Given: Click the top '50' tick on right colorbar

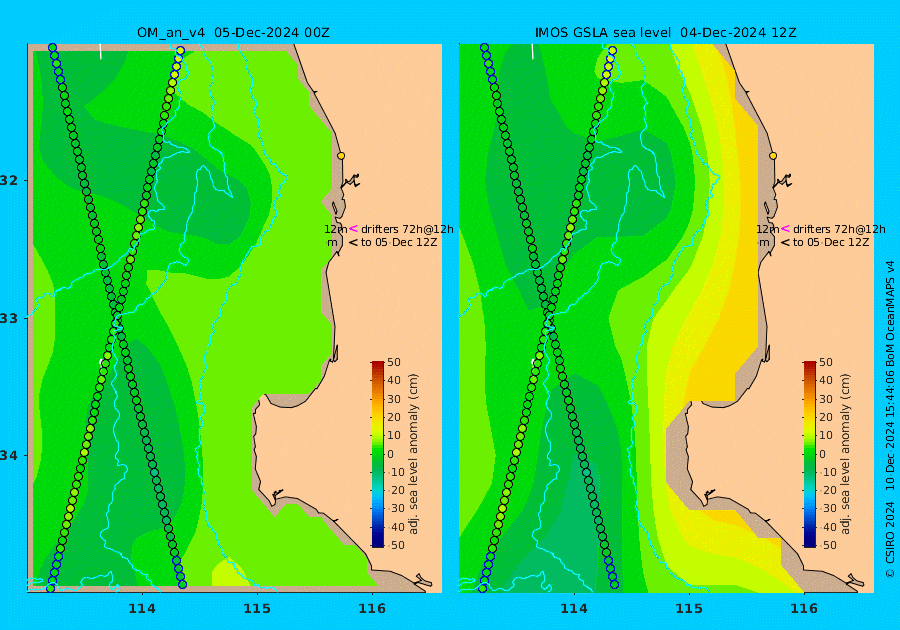Looking at the screenshot, I should (x=825, y=362).
